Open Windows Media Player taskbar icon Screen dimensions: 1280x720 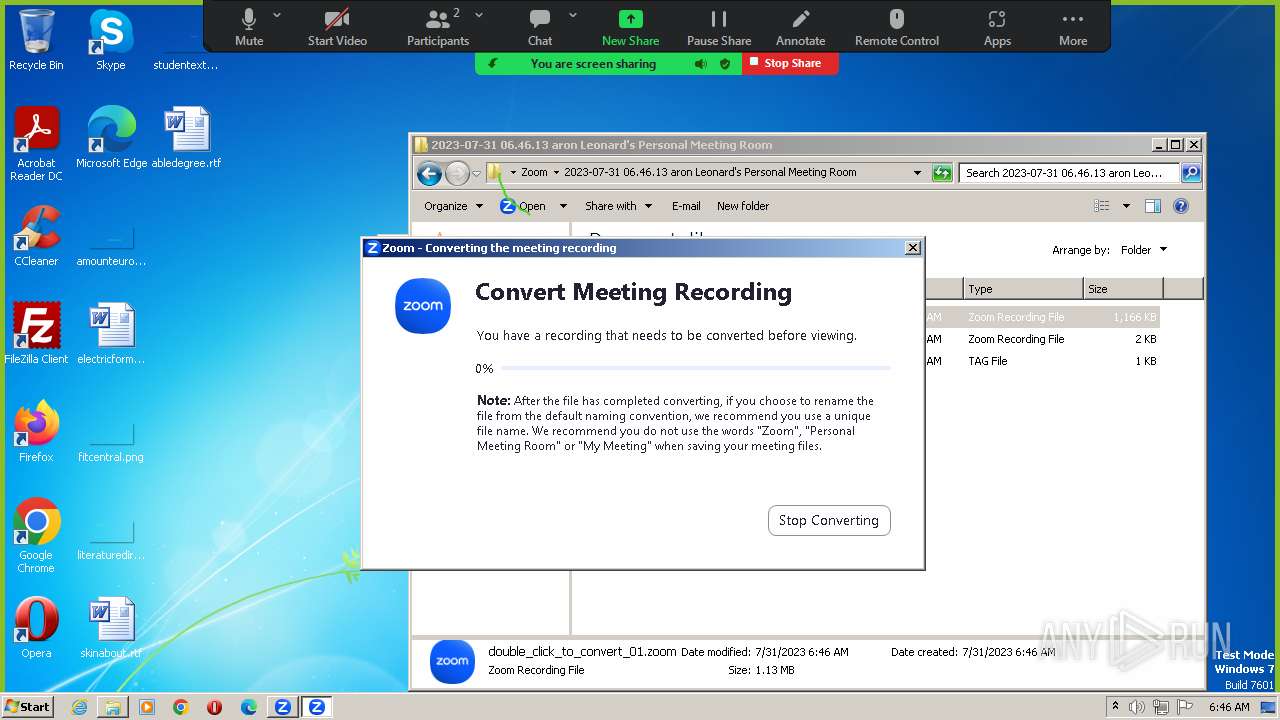click(x=147, y=707)
